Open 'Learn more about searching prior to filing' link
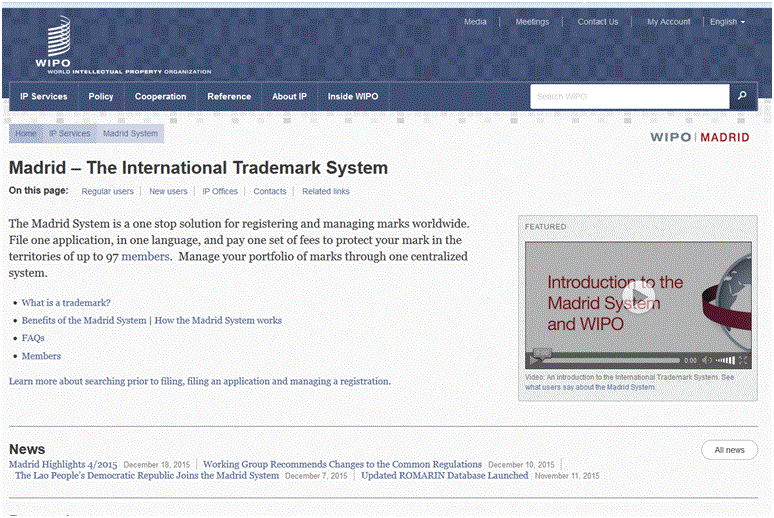 pos(200,381)
